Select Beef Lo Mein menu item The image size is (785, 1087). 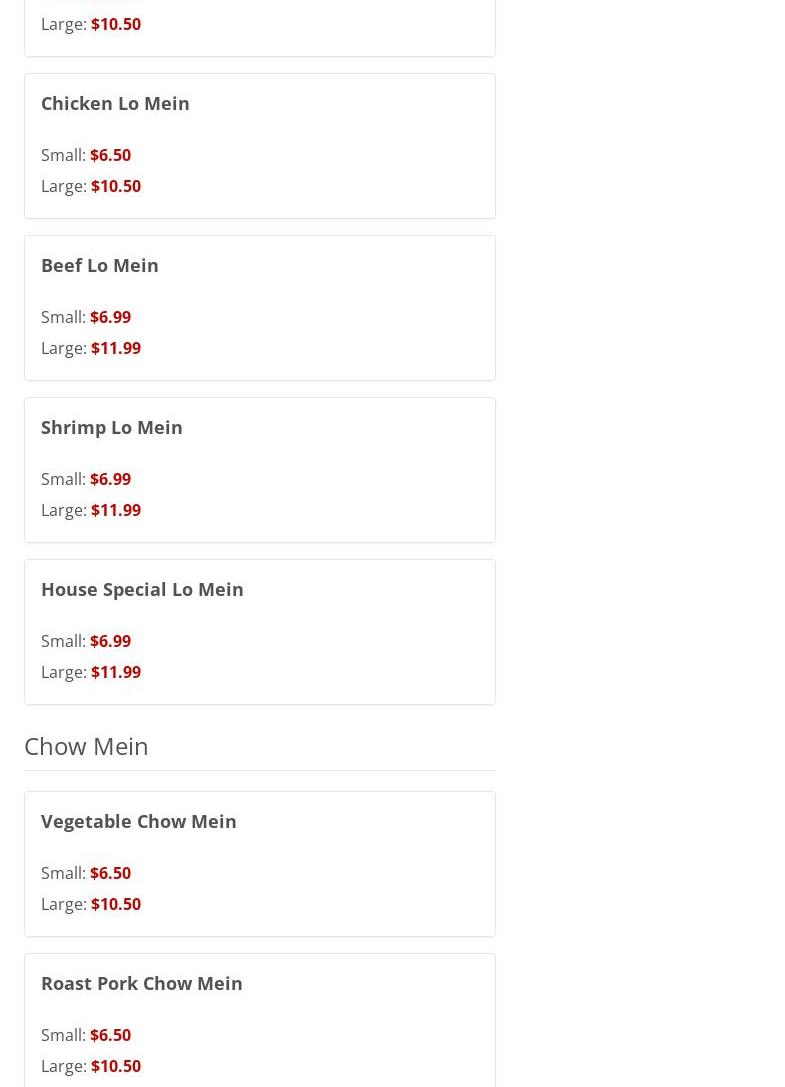pyautogui.click(x=100, y=266)
